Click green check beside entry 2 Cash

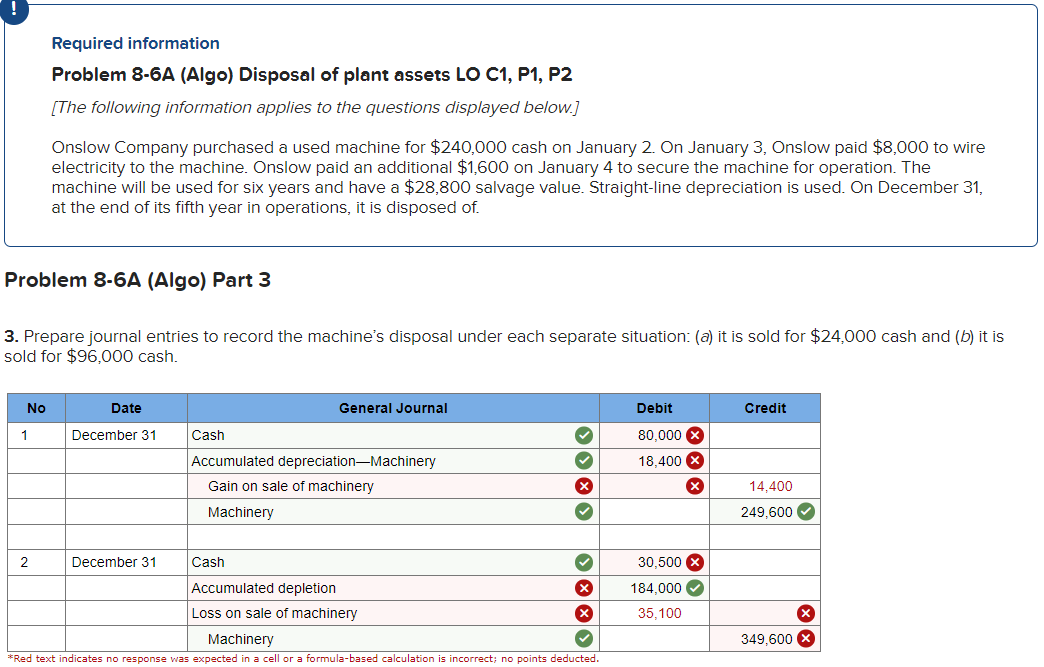pos(584,562)
